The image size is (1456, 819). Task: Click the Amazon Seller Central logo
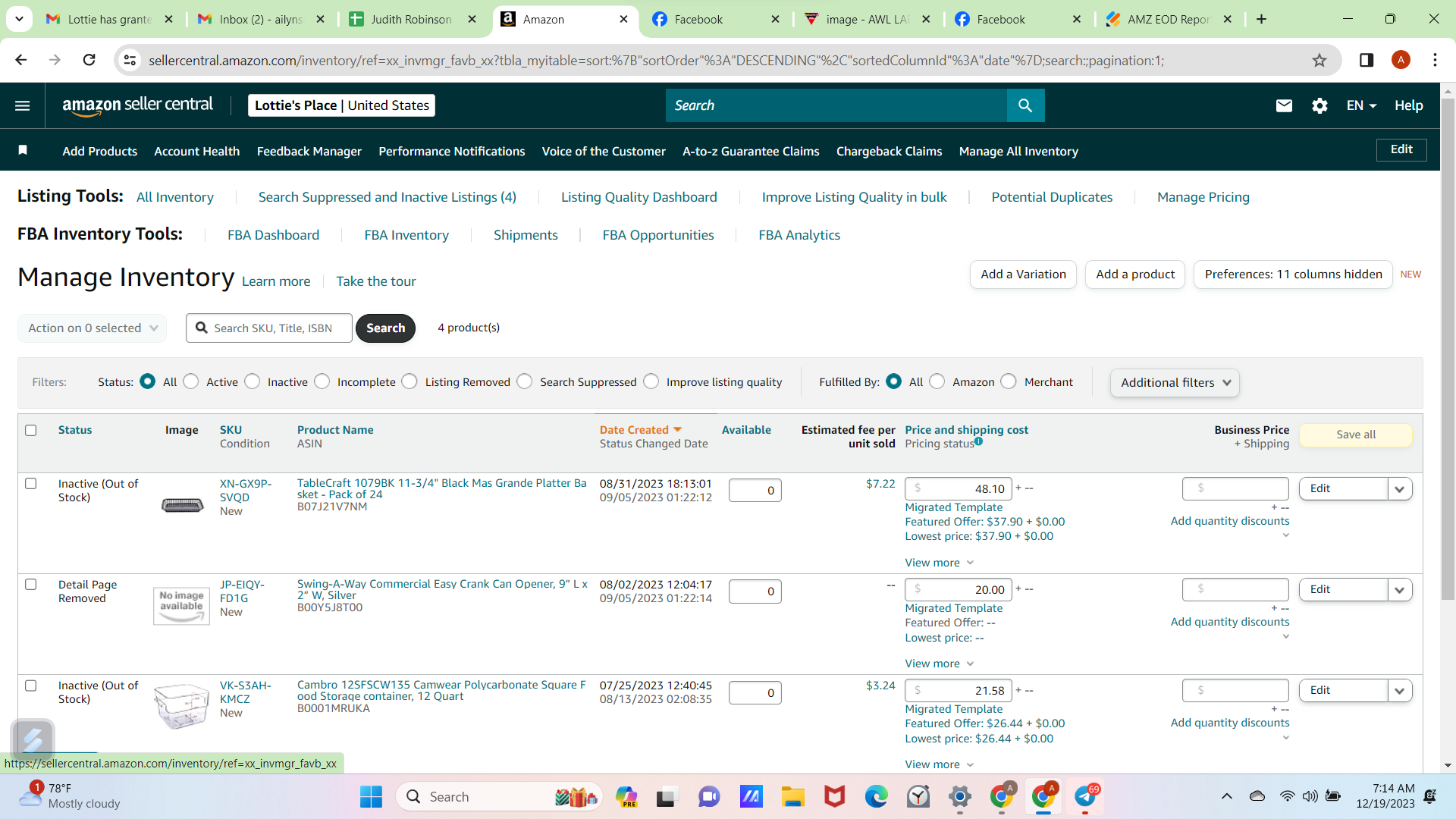tap(137, 105)
